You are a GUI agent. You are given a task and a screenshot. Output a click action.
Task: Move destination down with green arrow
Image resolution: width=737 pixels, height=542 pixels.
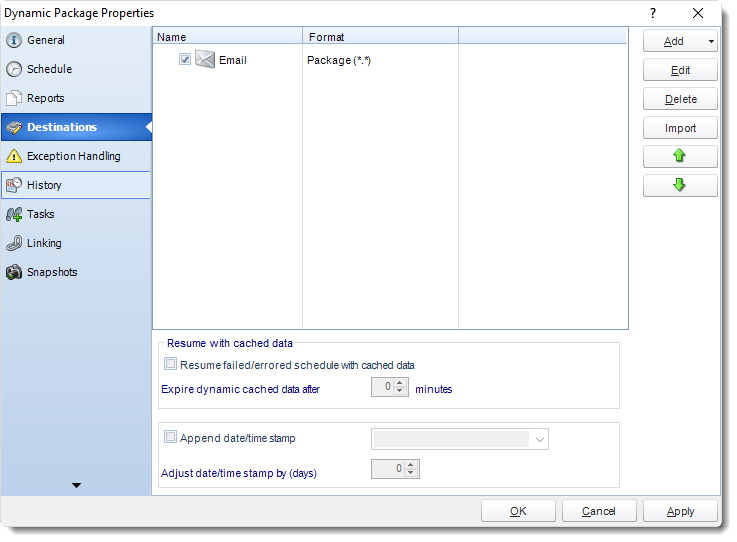point(680,185)
